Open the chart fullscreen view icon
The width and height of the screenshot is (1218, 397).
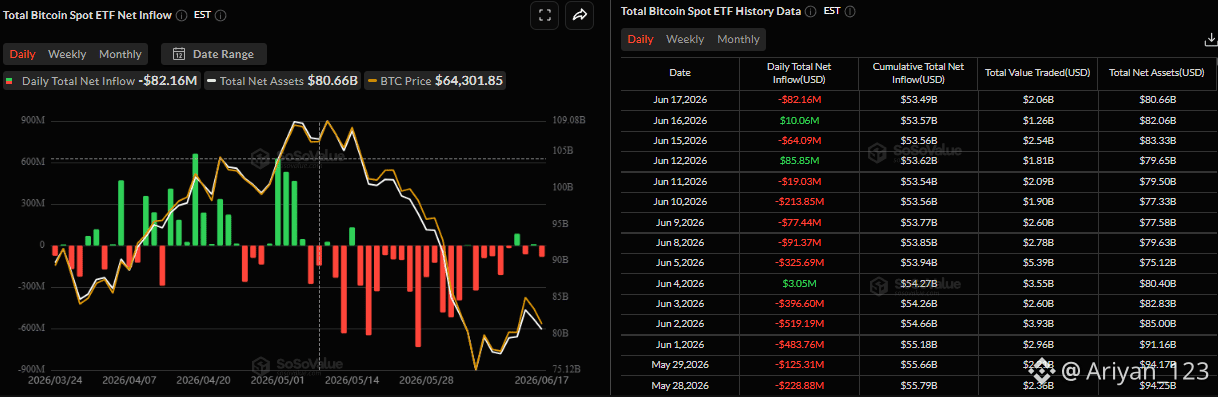click(x=545, y=15)
